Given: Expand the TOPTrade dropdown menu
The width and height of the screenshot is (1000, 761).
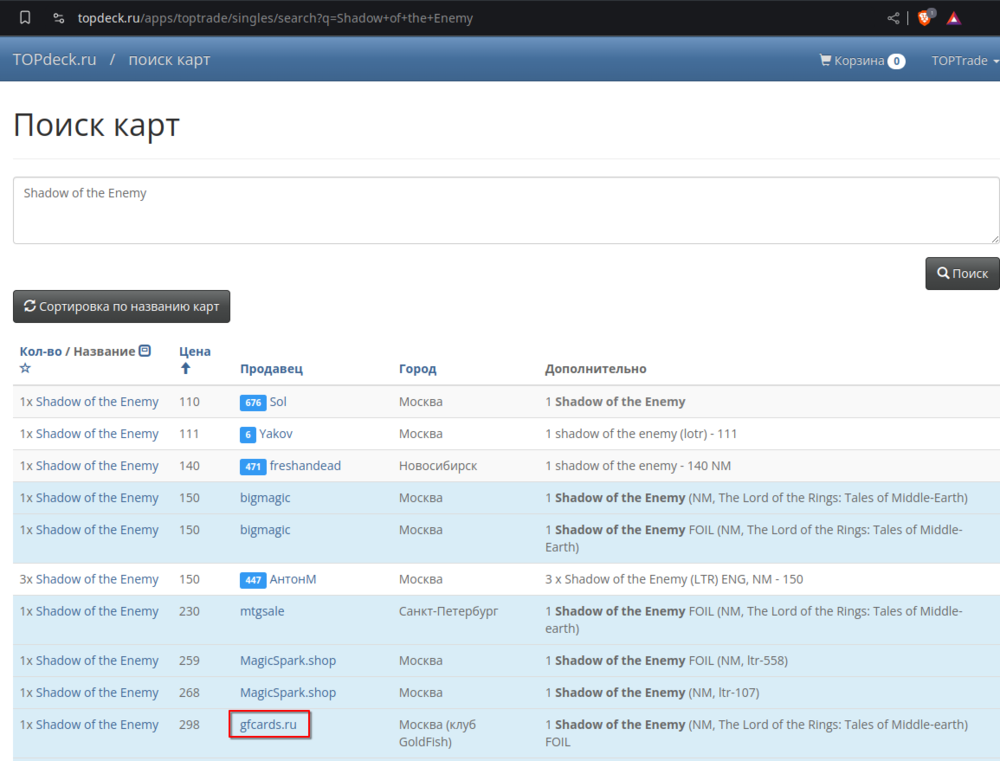Looking at the screenshot, I should click(x=964, y=60).
